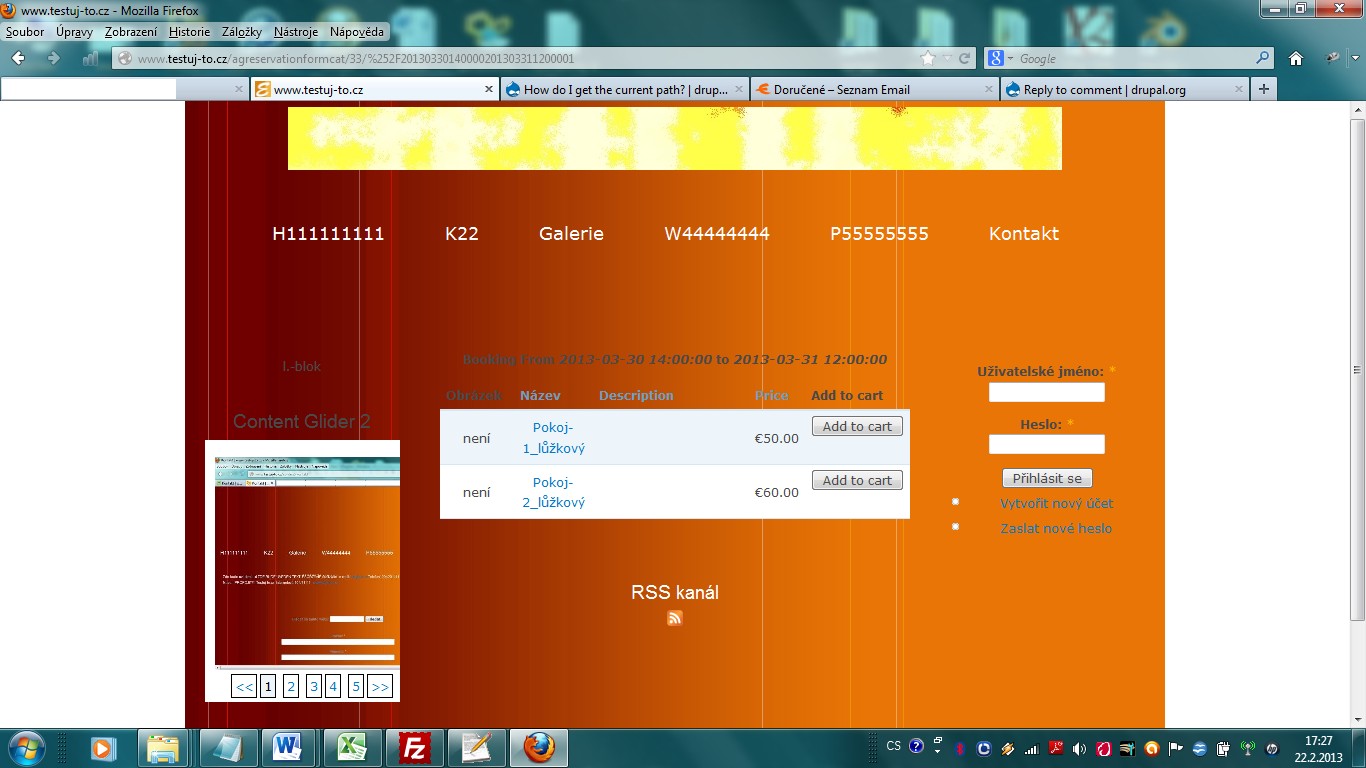Image resolution: width=1366 pixels, height=768 pixels.
Task: Add Pokoj-1_lůžkový to cart
Action: (x=857, y=426)
